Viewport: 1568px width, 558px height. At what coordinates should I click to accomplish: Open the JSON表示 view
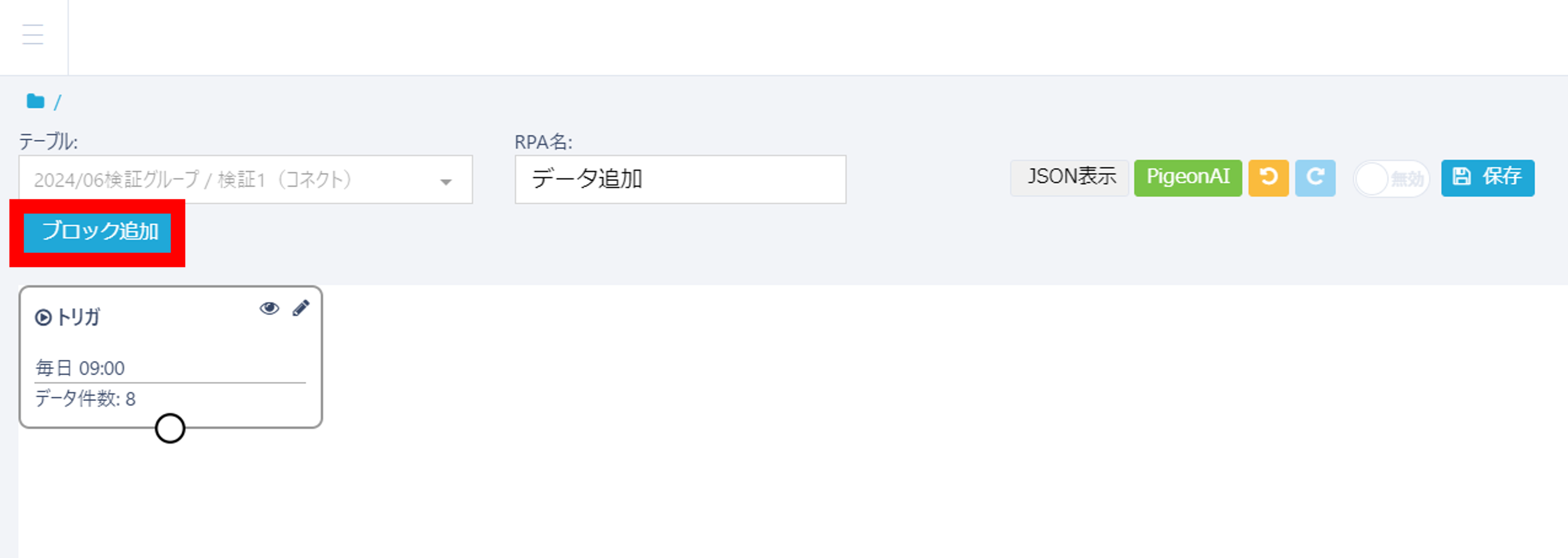(x=1069, y=177)
